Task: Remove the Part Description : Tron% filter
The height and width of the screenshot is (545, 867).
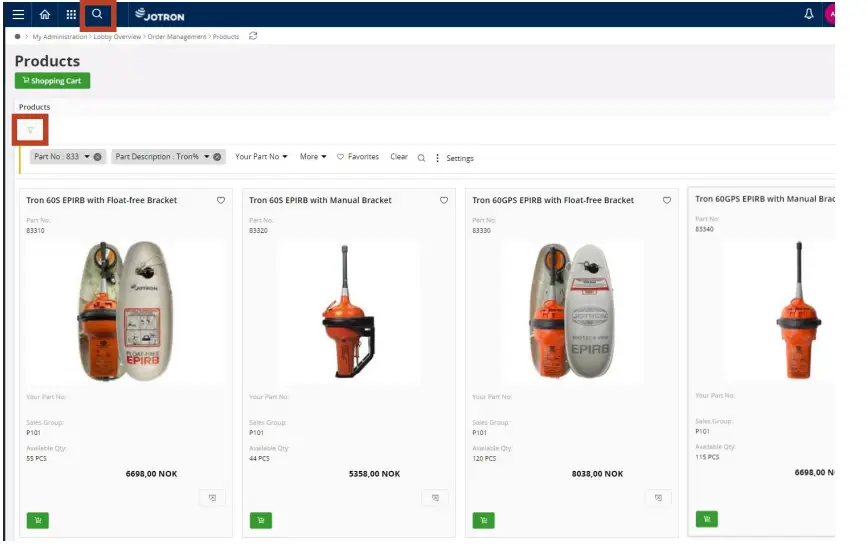Action: pyautogui.click(x=217, y=157)
